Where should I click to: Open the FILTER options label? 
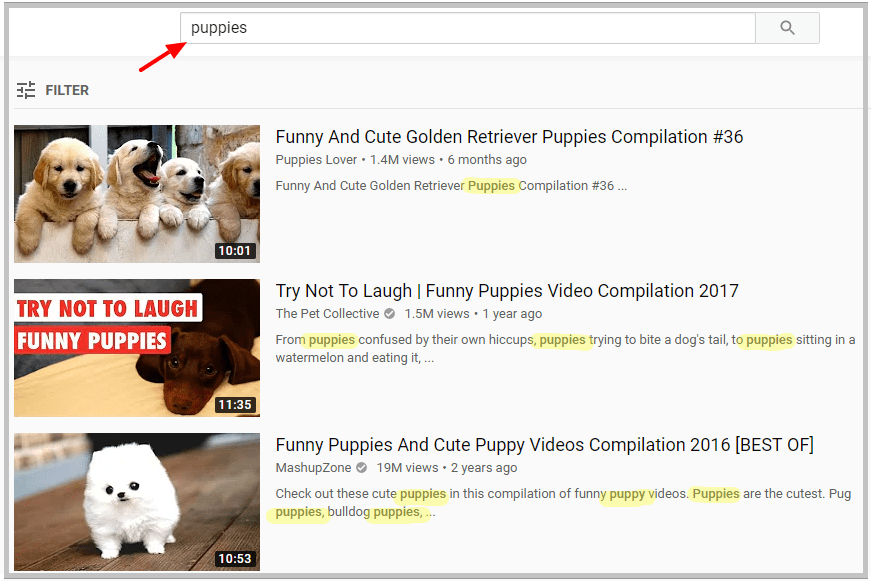coord(67,90)
